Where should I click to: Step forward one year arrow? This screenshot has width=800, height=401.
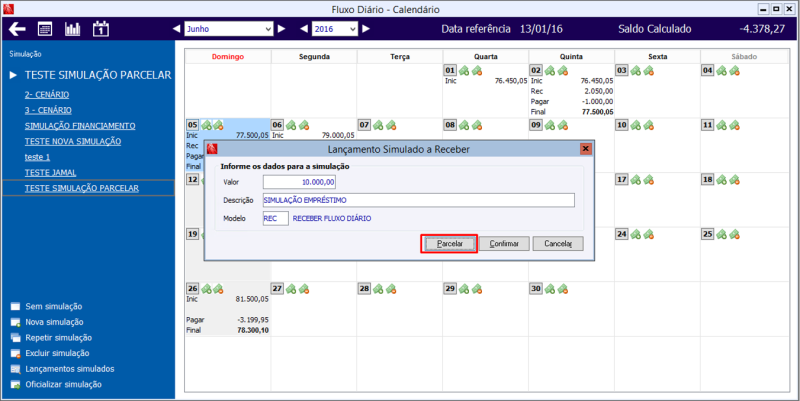click(x=366, y=29)
